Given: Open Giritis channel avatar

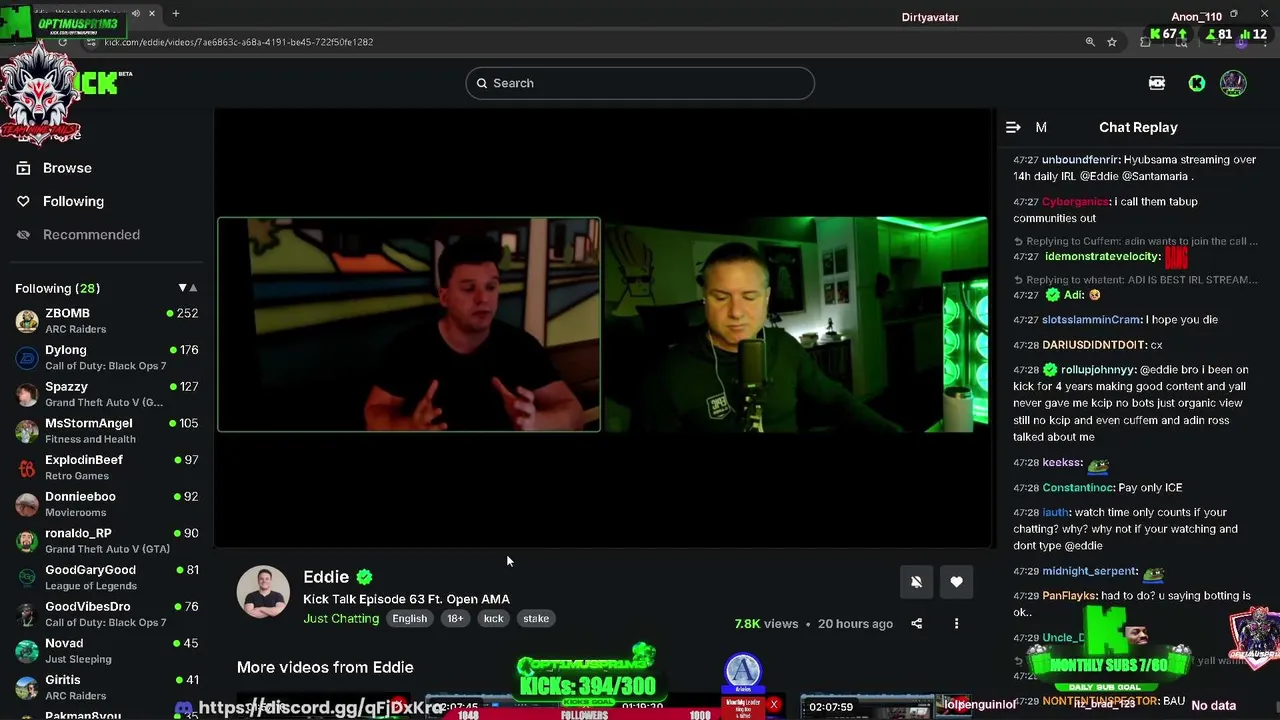Looking at the screenshot, I should (27, 687).
